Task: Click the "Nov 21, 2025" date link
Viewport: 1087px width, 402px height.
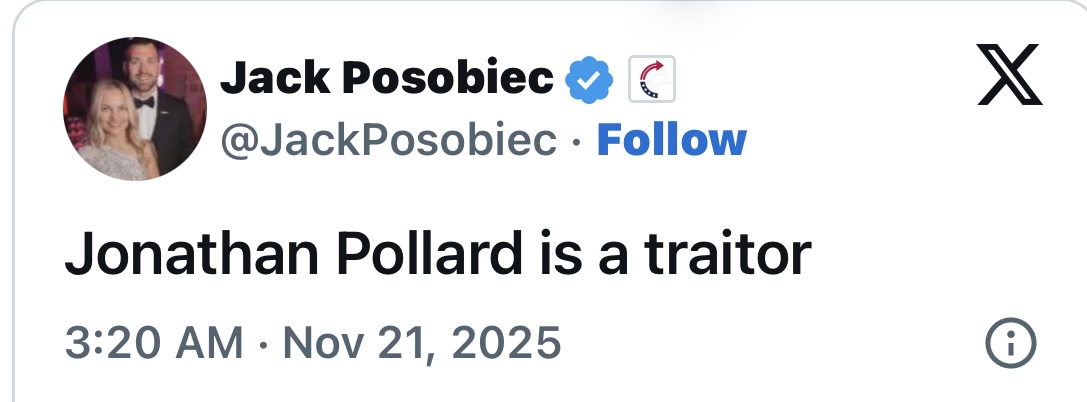Action: pos(422,344)
